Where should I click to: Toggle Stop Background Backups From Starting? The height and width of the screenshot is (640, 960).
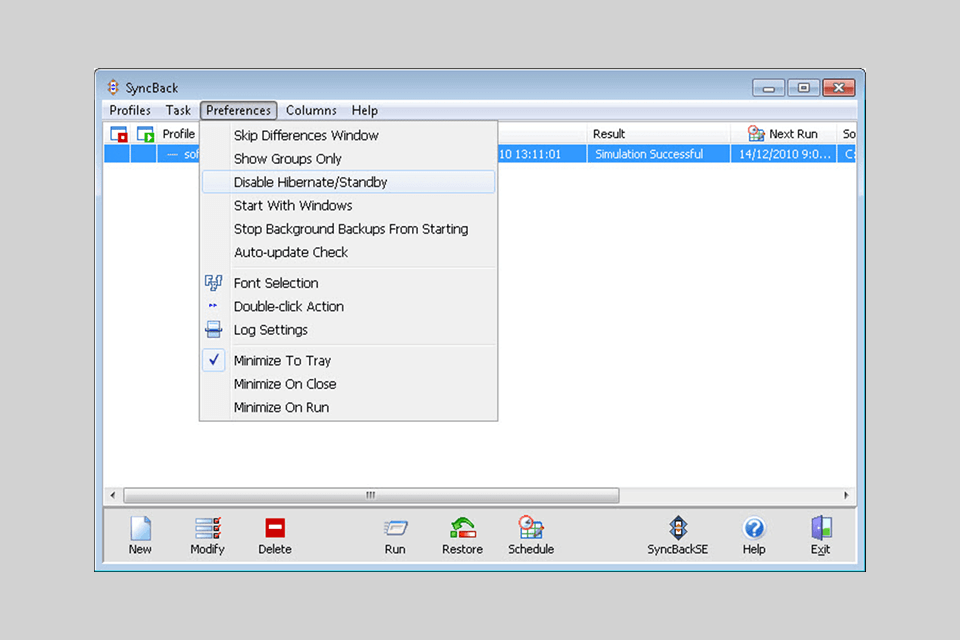click(x=348, y=229)
